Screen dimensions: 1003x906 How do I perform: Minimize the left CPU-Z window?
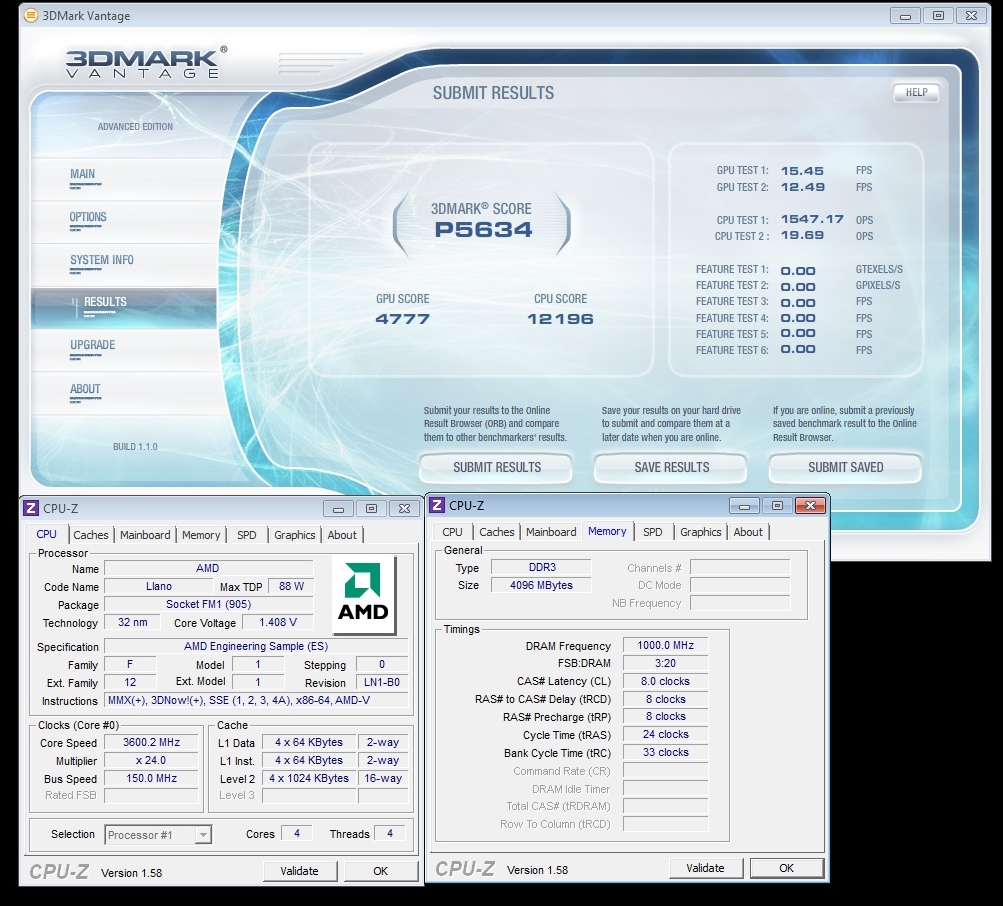338,509
